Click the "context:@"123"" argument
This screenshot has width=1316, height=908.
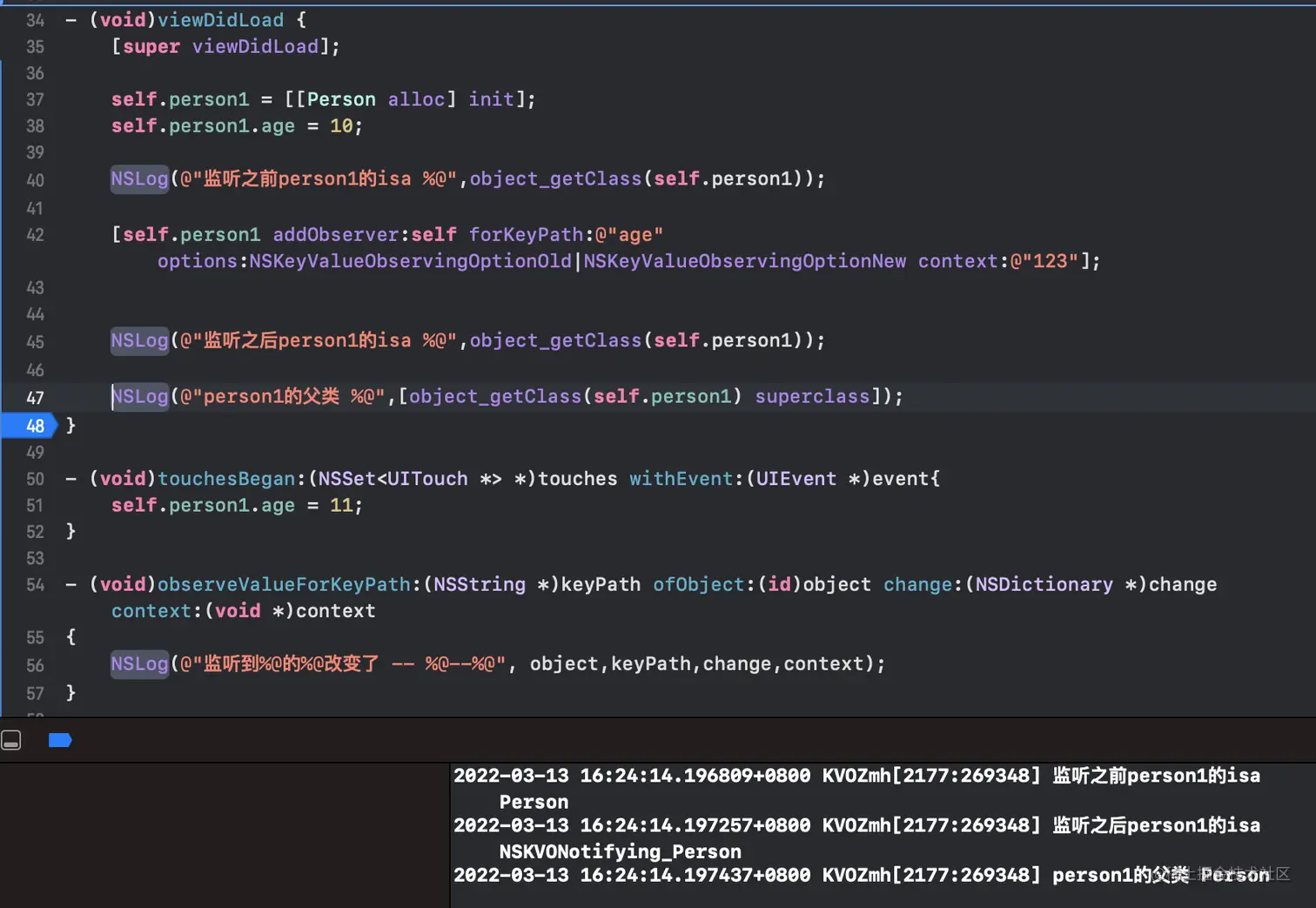tap(998, 261)
